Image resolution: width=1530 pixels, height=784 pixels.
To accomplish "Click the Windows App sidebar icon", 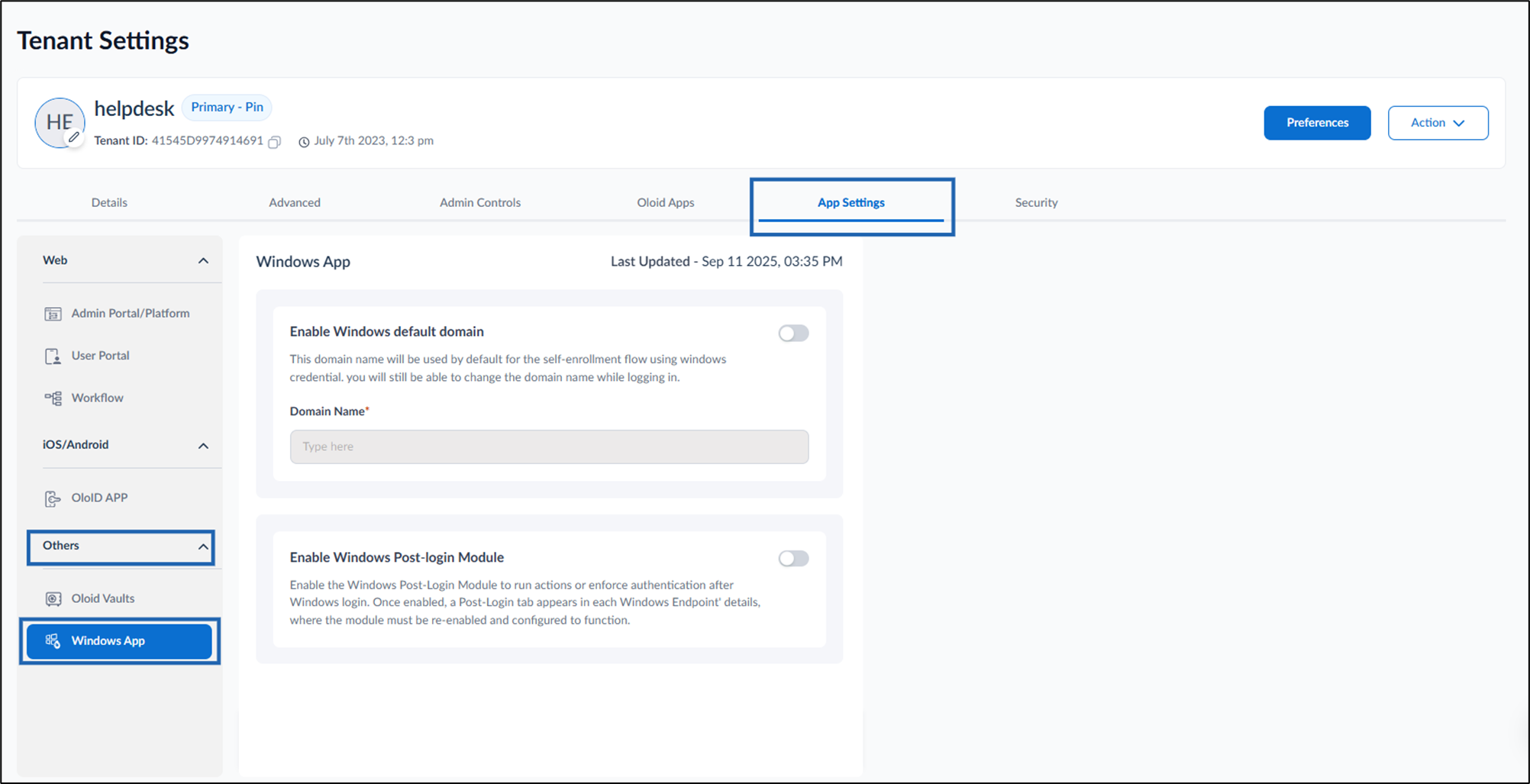I will pyautogui.click(x=53, y=641).
